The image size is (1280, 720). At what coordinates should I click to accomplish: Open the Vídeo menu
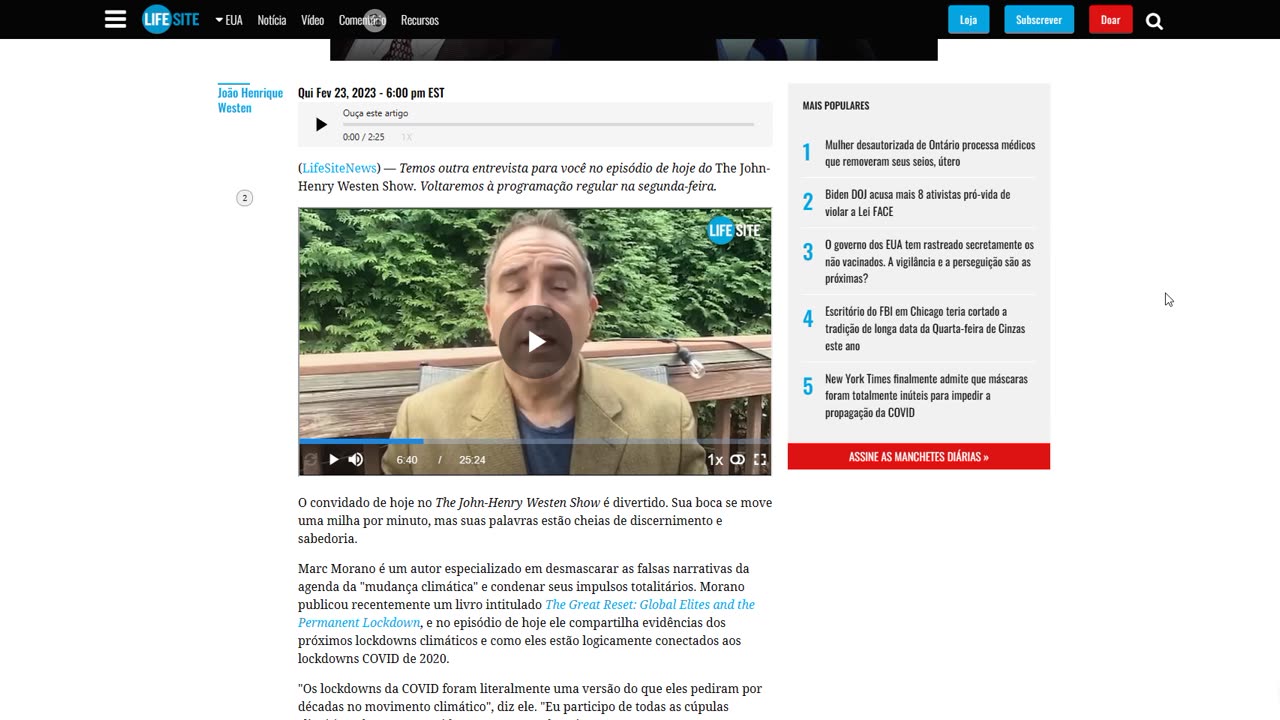point(313,20)
